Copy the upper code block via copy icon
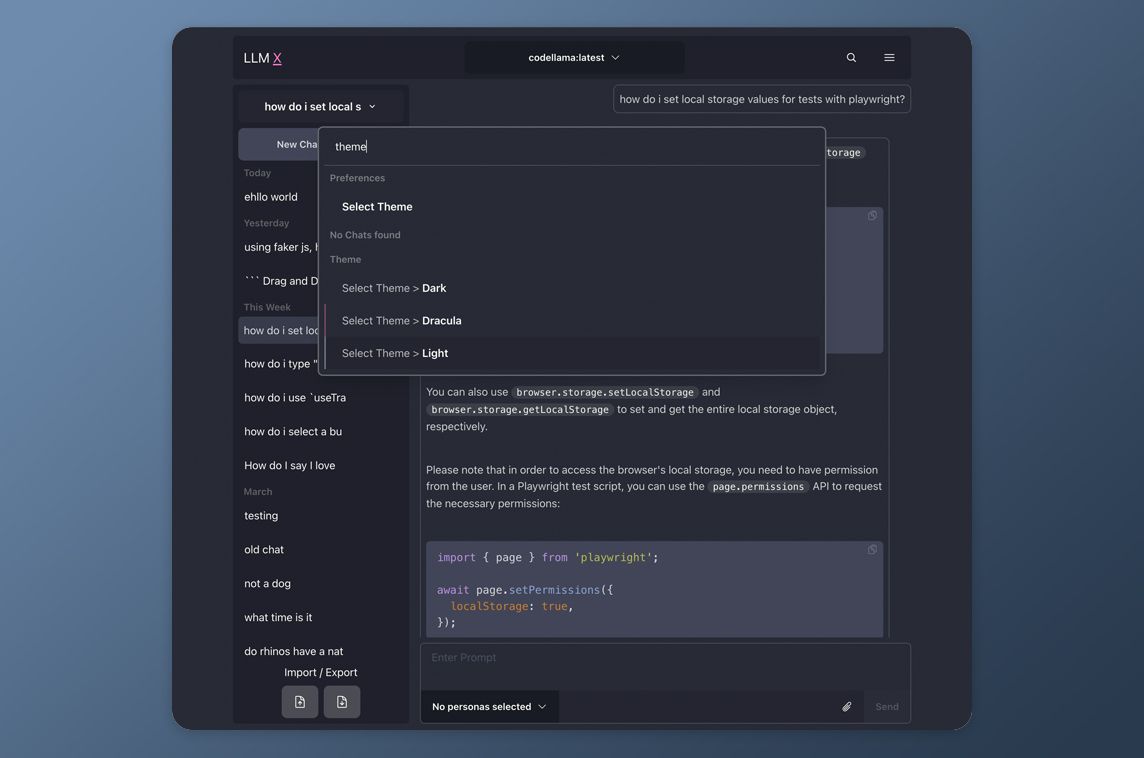Viewport: 1144px width, 758px height. (872, 216)
